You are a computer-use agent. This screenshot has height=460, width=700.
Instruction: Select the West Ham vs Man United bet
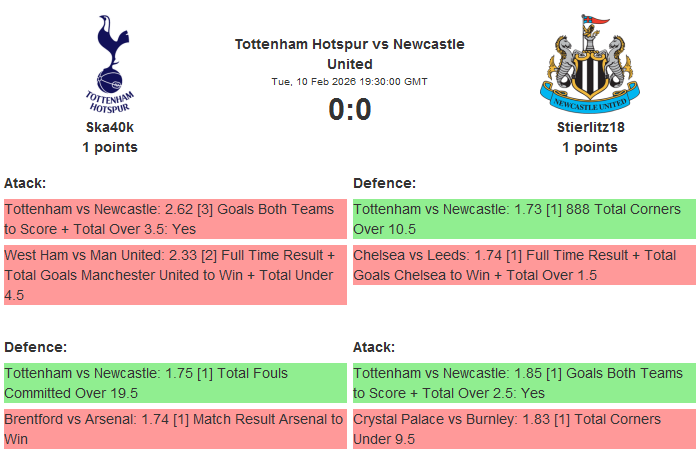[x=175, y=275]
